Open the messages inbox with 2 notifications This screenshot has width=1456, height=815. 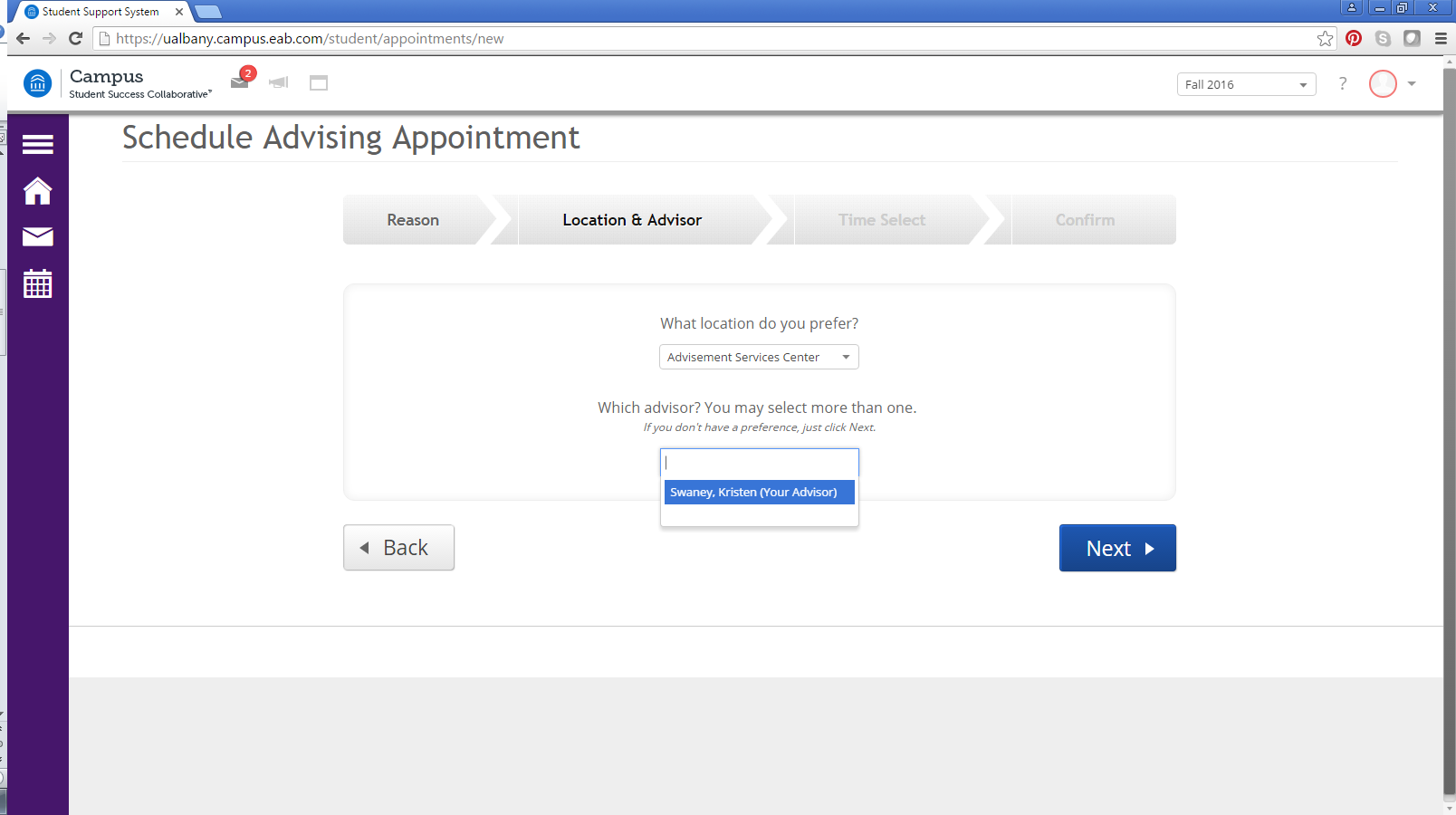[x=240, y=82]
